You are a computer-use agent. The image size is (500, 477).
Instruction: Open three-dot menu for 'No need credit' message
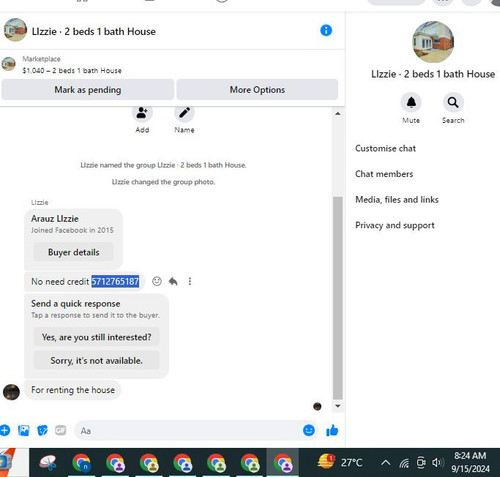tap(190, 281)
